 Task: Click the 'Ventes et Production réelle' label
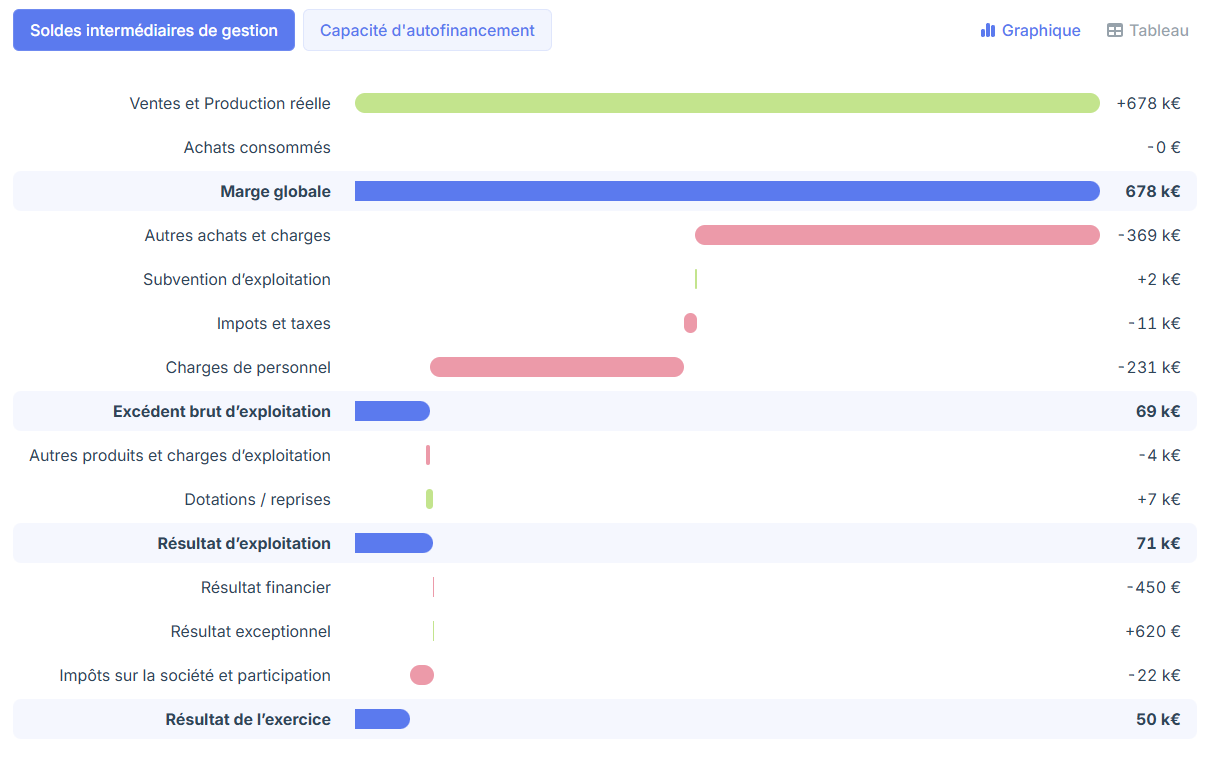[230, 103]
